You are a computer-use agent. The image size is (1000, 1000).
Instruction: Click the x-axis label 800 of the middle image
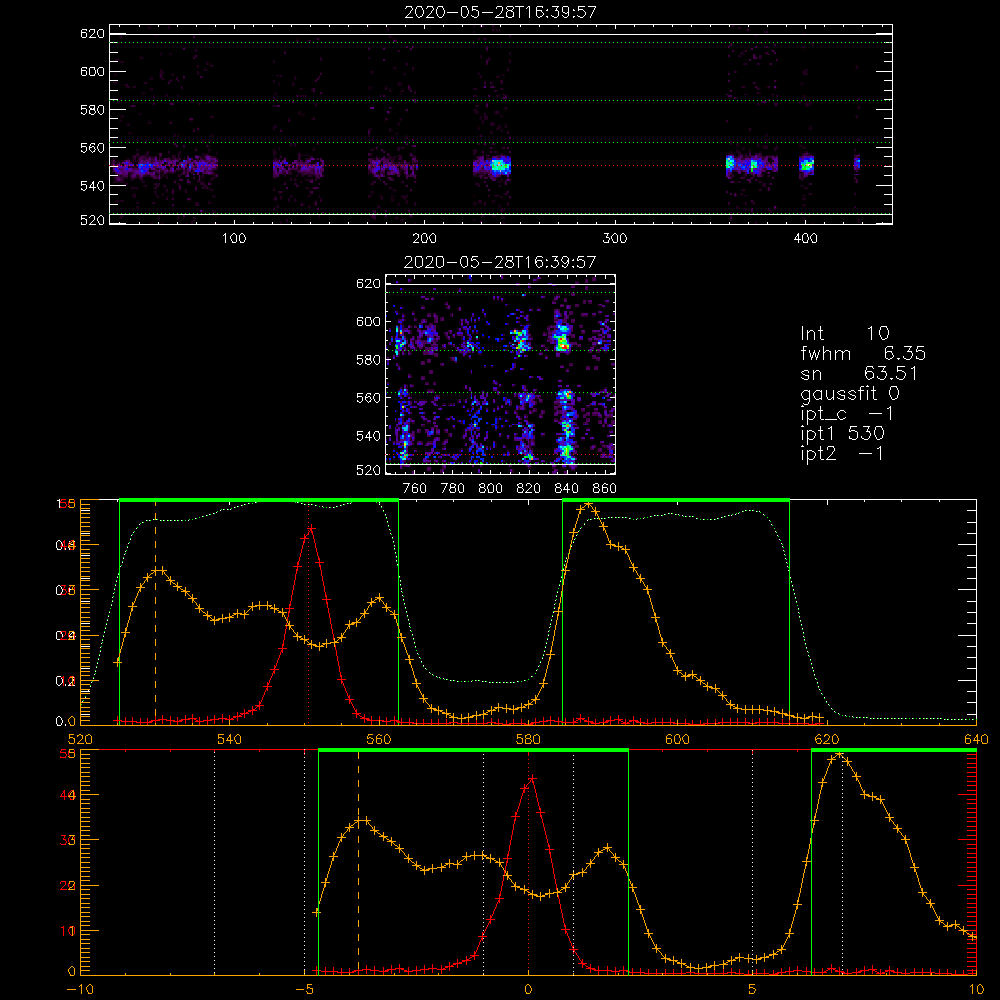490,489
